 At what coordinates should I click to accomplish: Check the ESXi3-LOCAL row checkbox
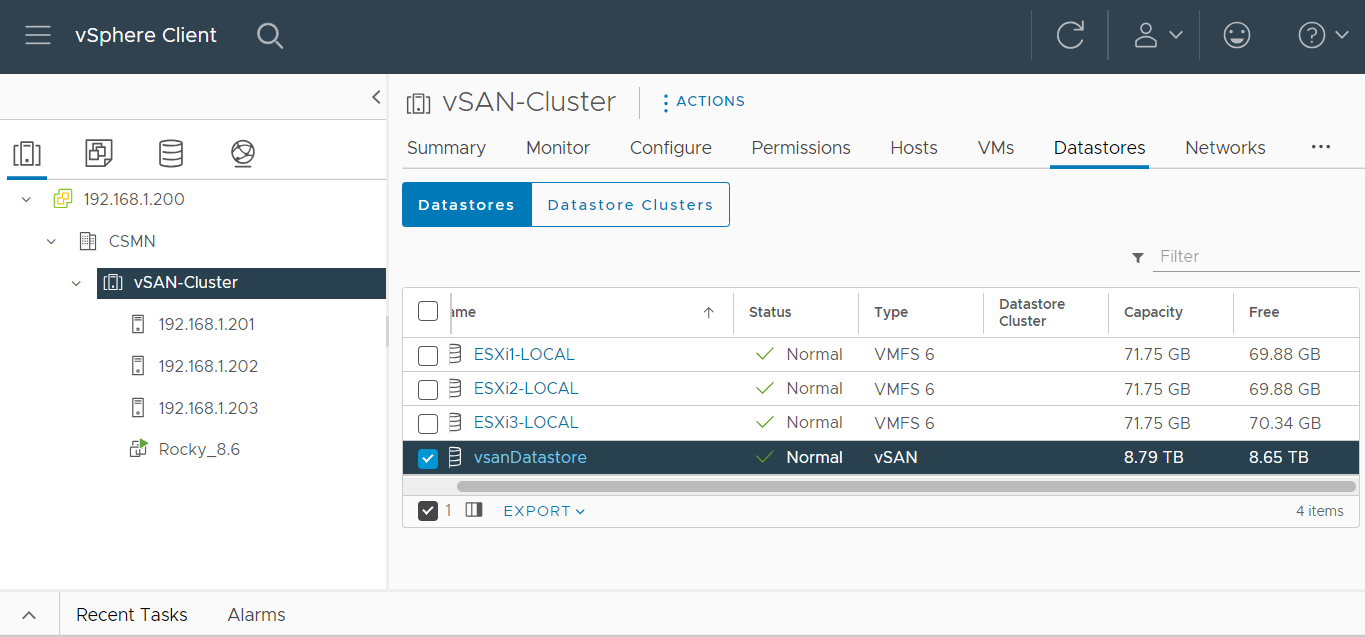click(428, 423)
